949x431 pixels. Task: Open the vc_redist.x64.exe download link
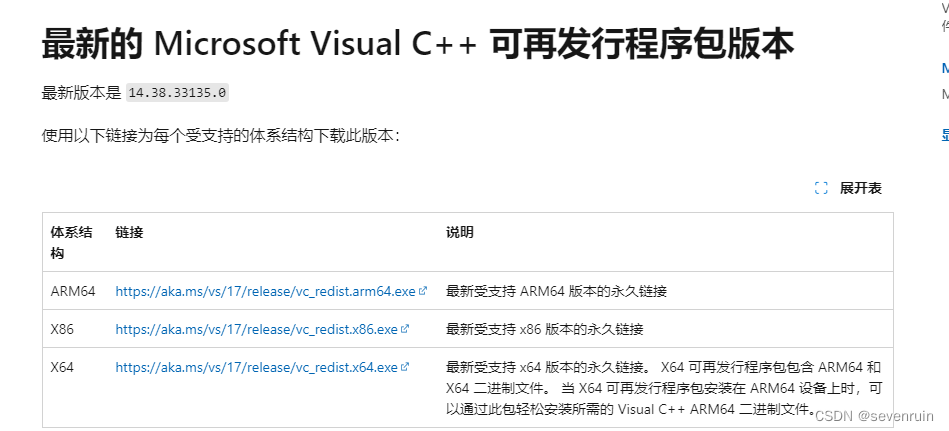pyautogui.click(x=256, y=367)
